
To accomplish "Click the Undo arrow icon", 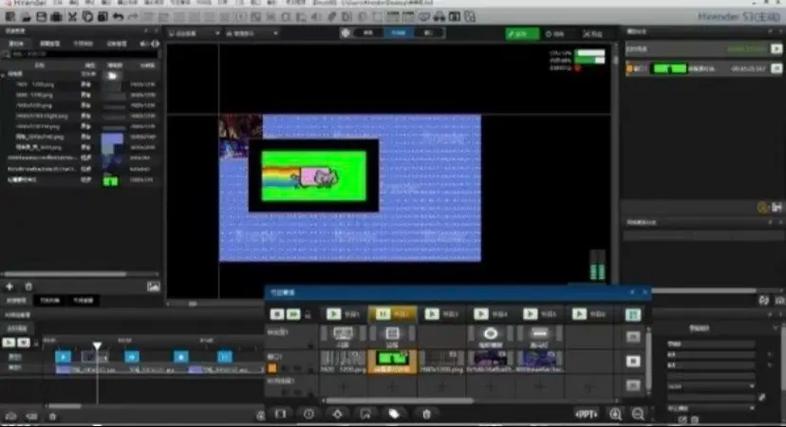I will 118,17.
